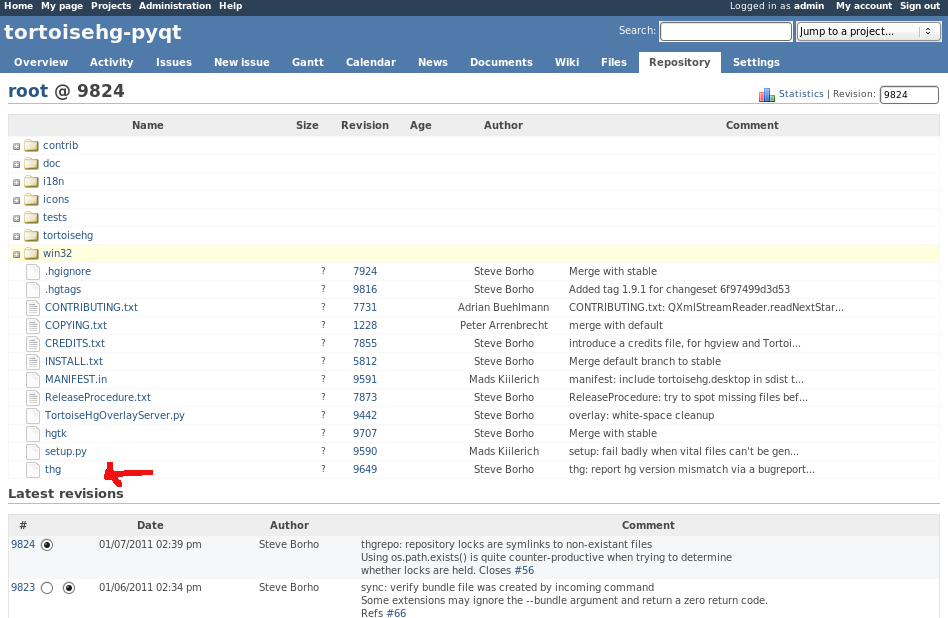Click the win32 folder icon

[x=31, y=253]
